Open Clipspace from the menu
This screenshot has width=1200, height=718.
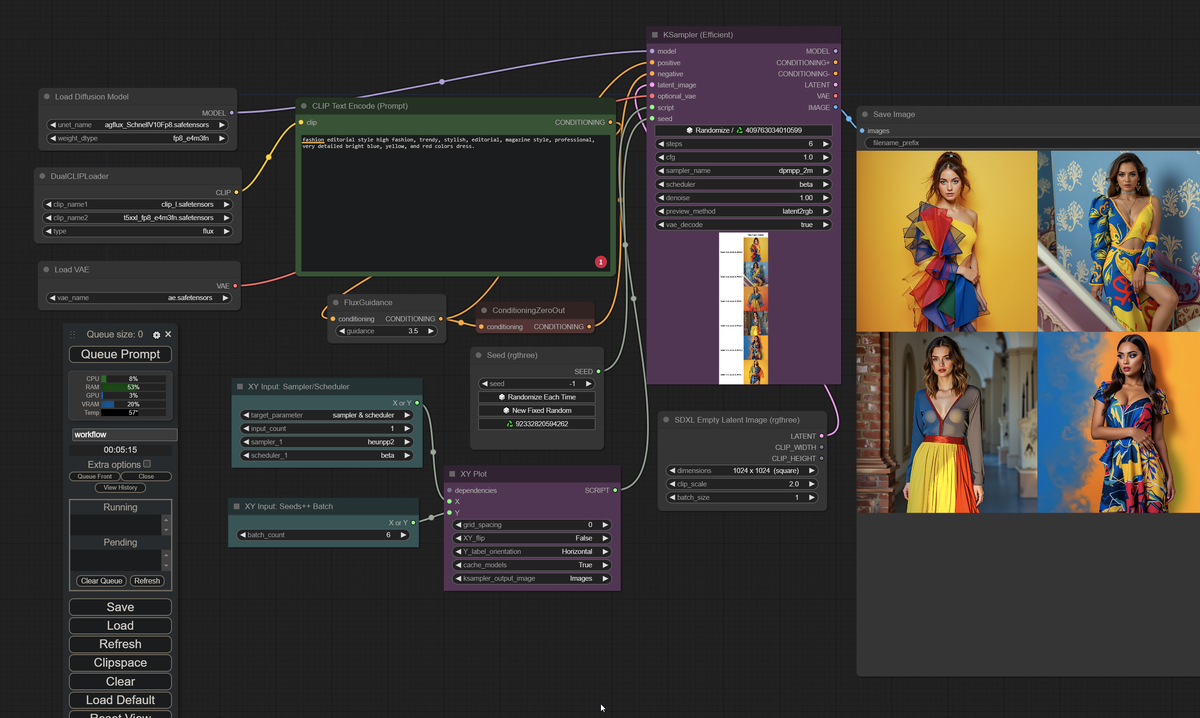pyautogui.click(x=120, y=663)
